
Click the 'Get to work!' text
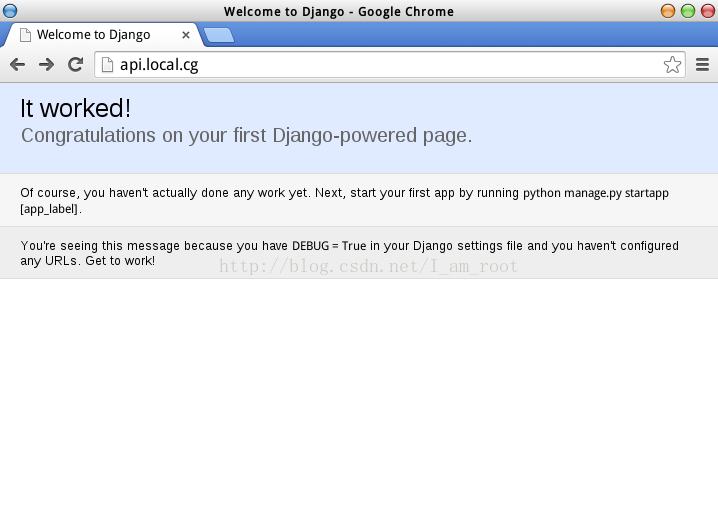point(120,261)
